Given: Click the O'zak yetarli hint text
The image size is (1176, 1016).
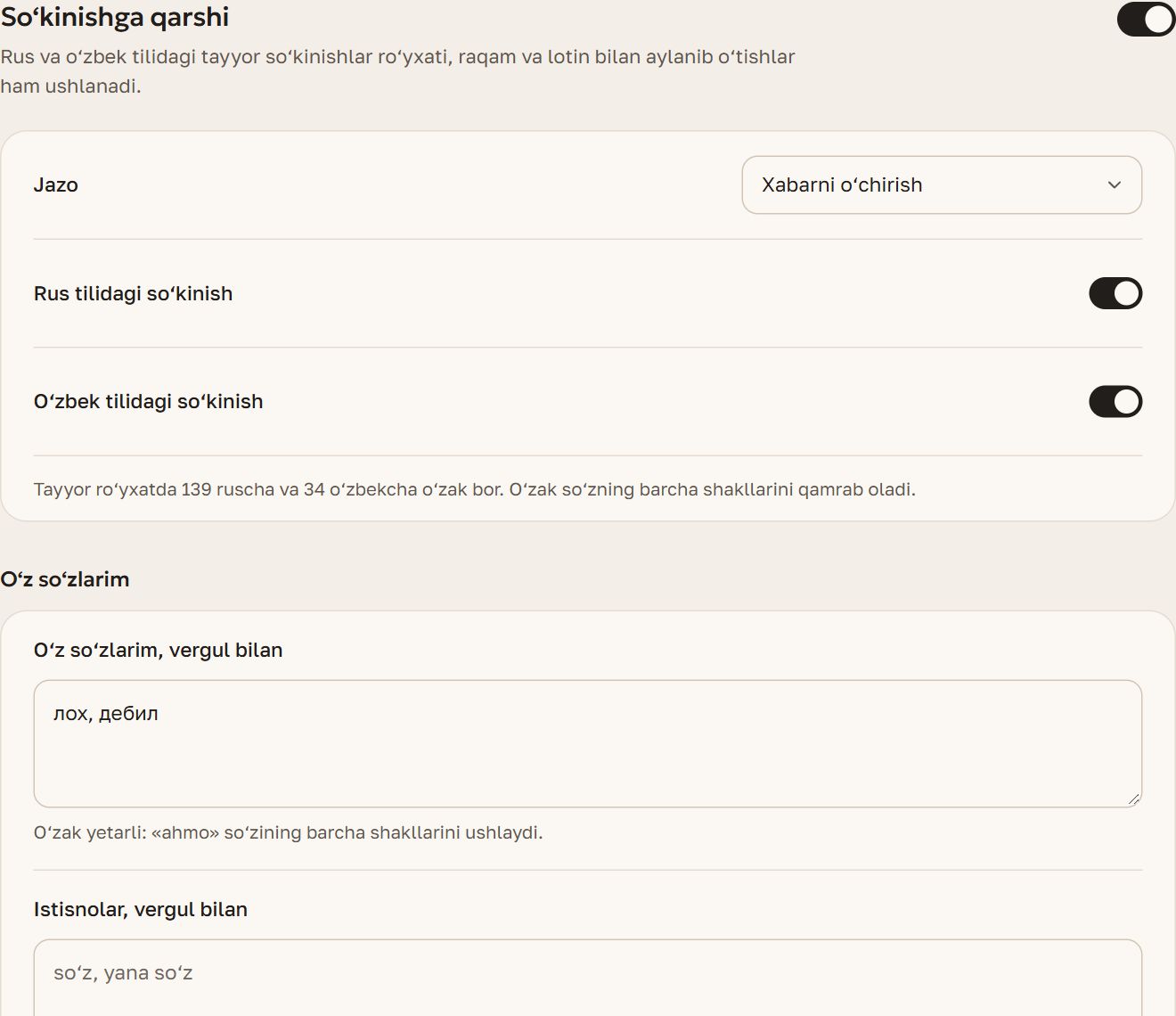Looking at the screenshot, I should tap(289, 832).
